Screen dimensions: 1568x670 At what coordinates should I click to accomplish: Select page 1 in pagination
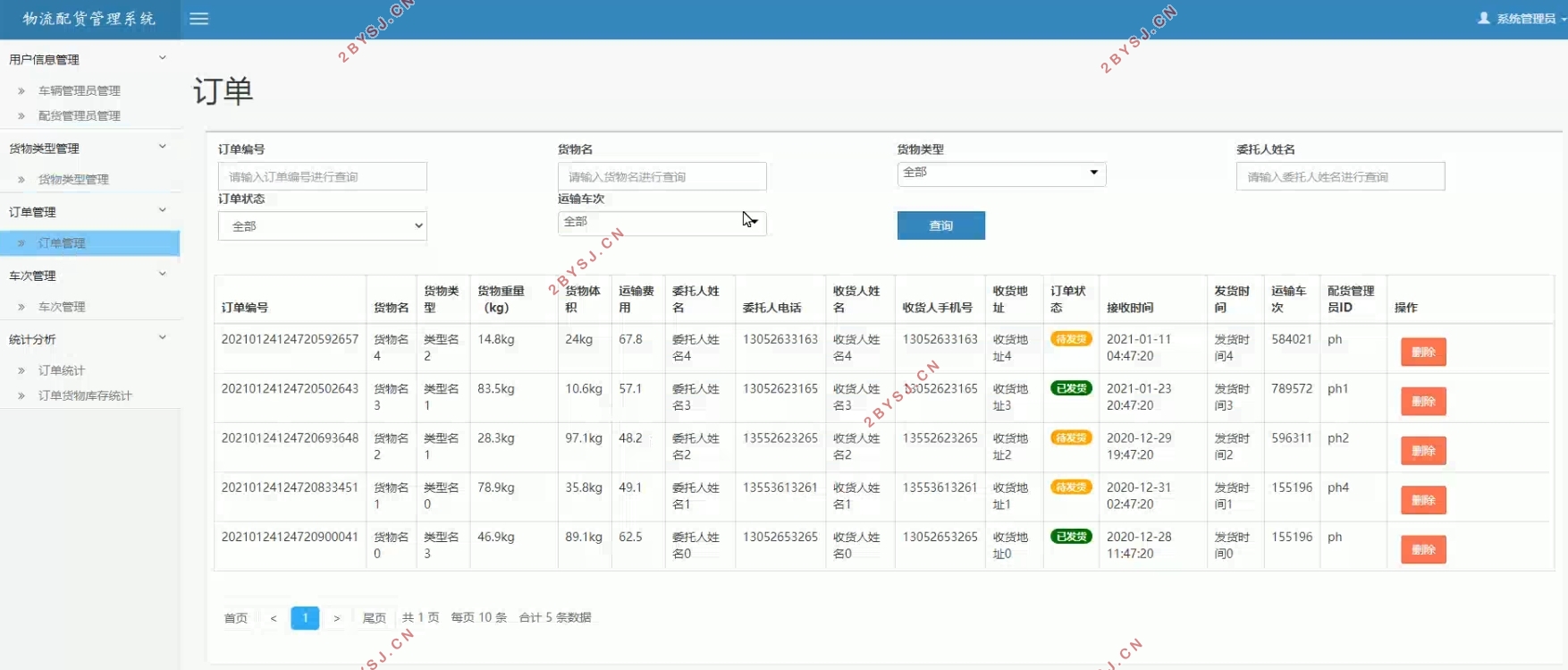pyautogui.click(x=305, y=617)
